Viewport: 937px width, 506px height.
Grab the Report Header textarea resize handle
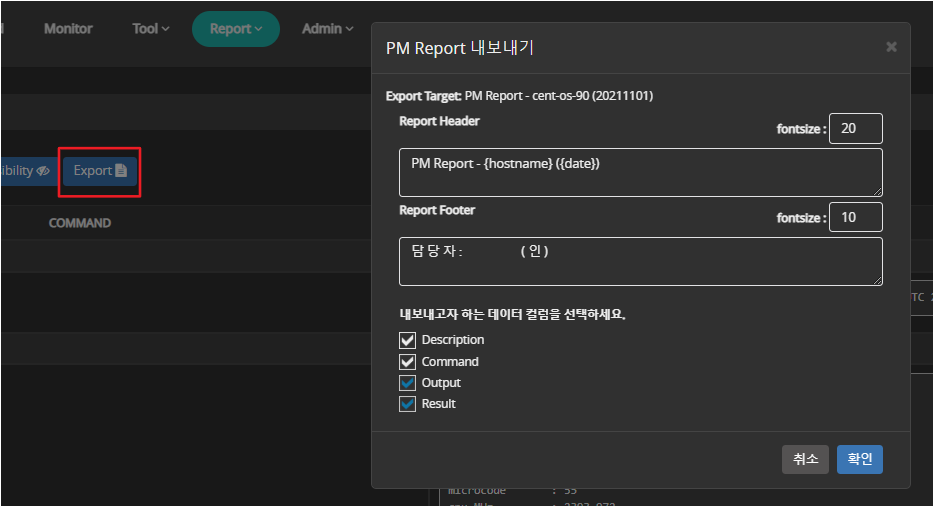pyautogui.click(x=877, y=191)
